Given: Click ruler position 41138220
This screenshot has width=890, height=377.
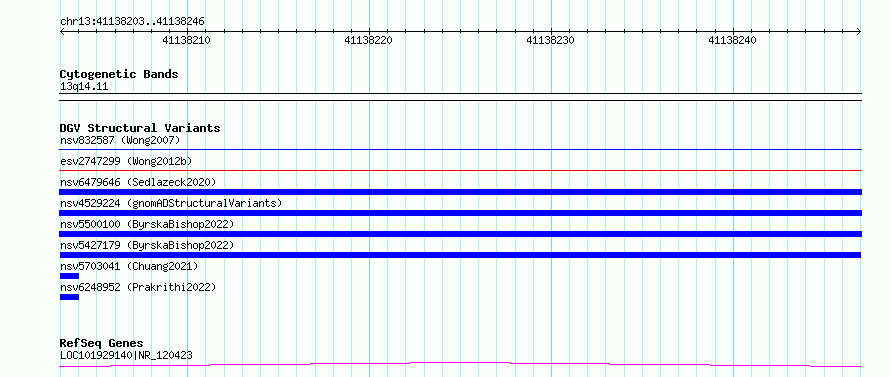Looking at the screenshot, I should click(368, 40).
